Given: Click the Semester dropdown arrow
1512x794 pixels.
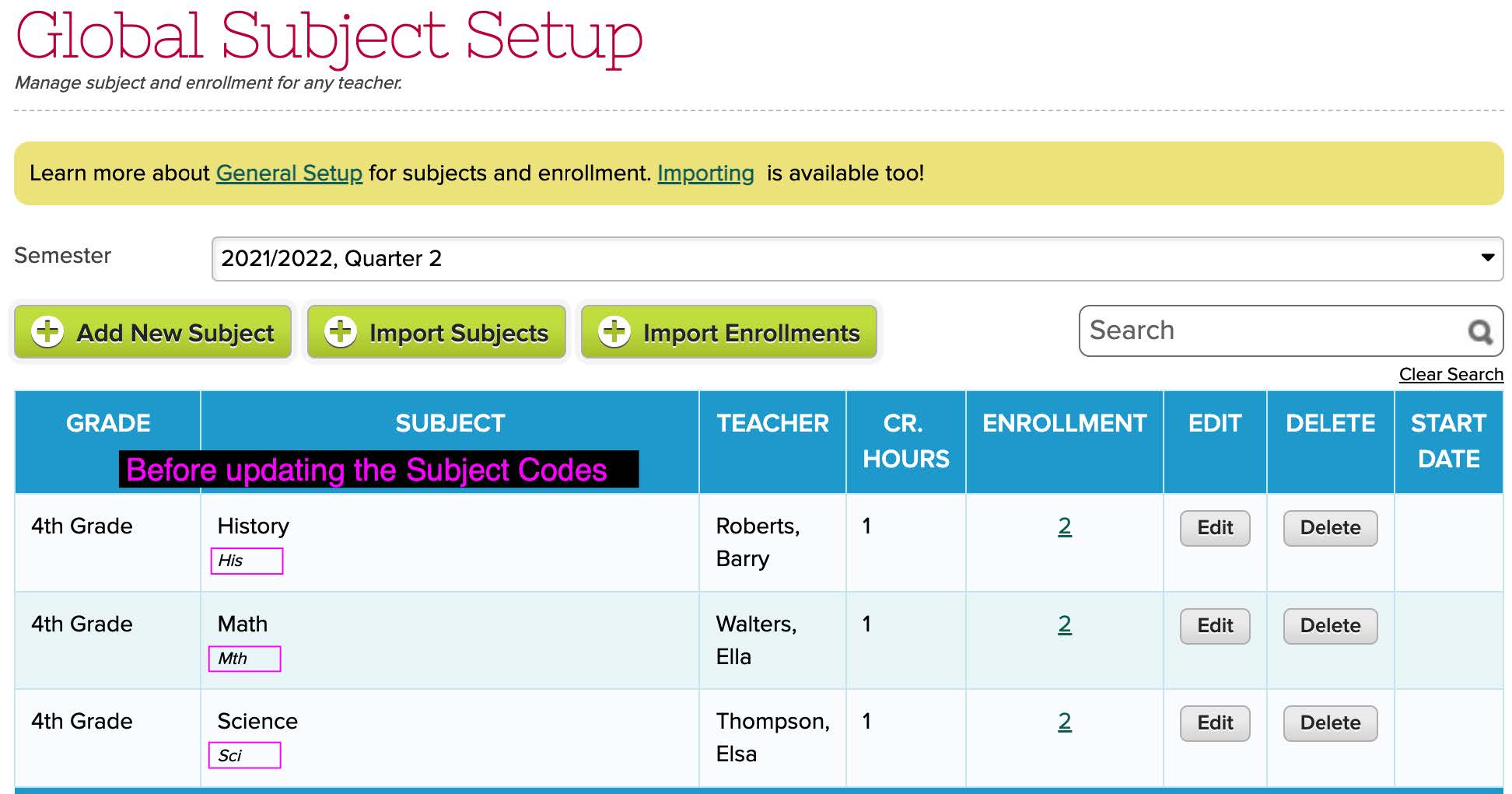Looking at the screenshot, I should point(1487,257).
